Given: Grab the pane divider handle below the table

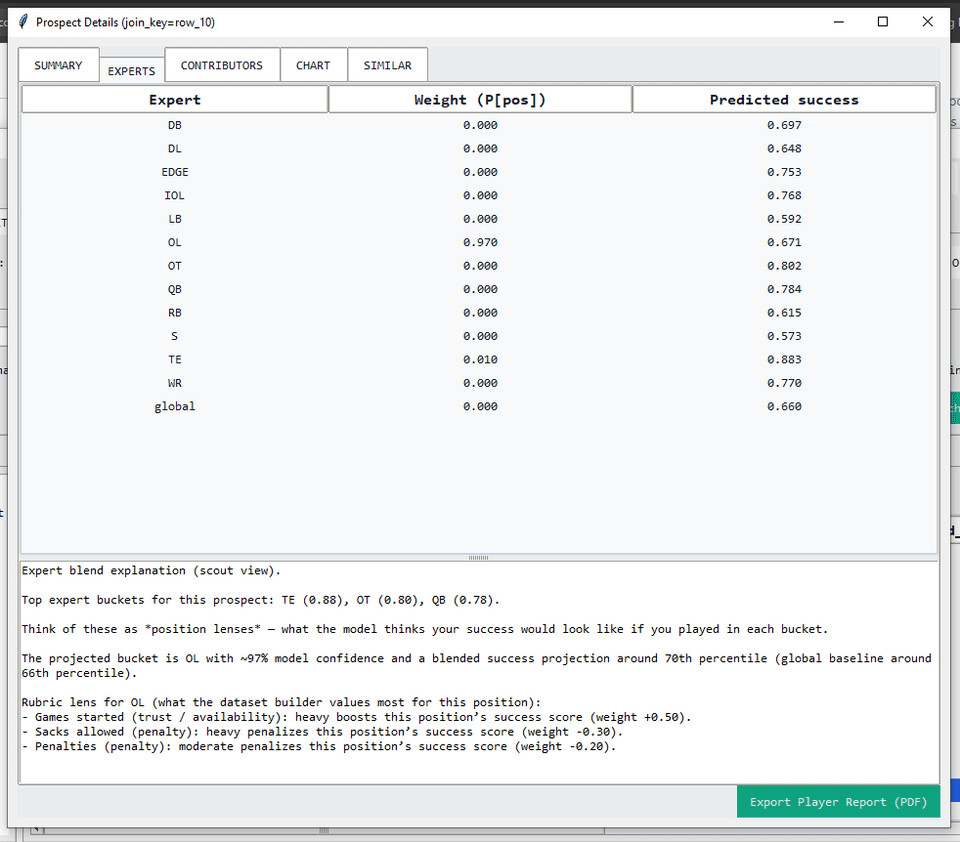Looking at the screenshot, I should click(479, 557).
